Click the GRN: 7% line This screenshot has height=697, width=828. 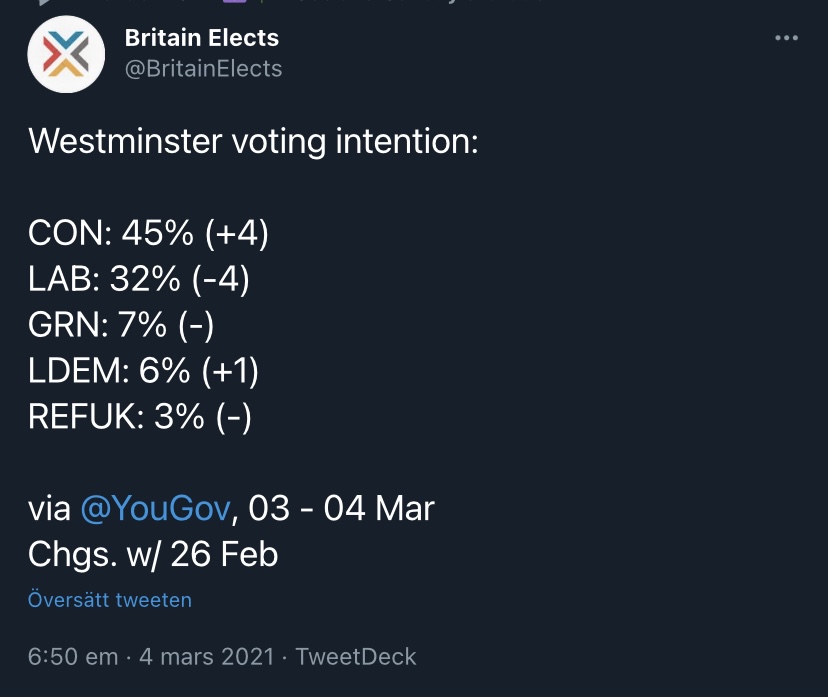click(x=121, y=325)
